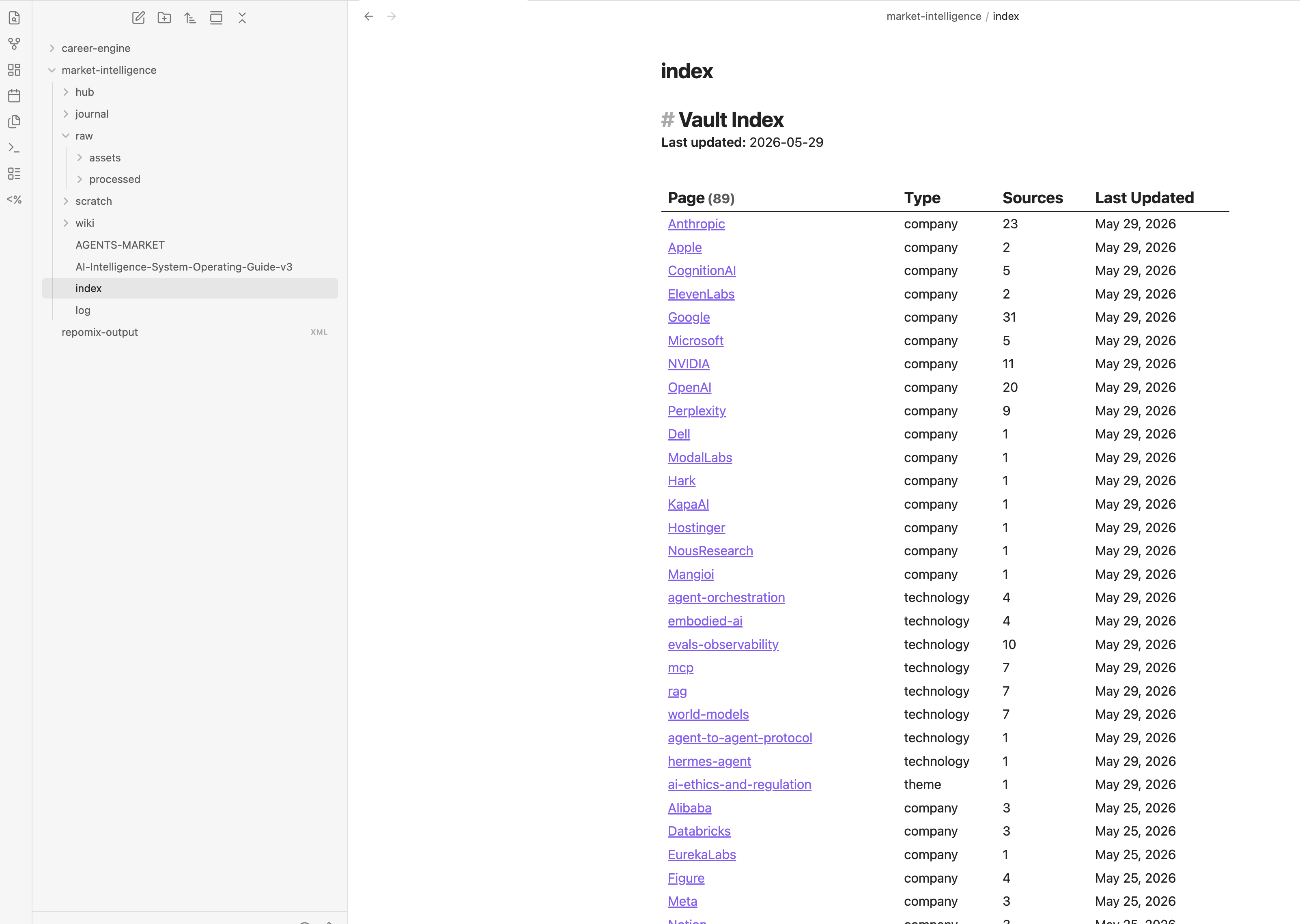Follow the Google link
This screenshot has width=1300, height=924.
click(x=689, y=318)
